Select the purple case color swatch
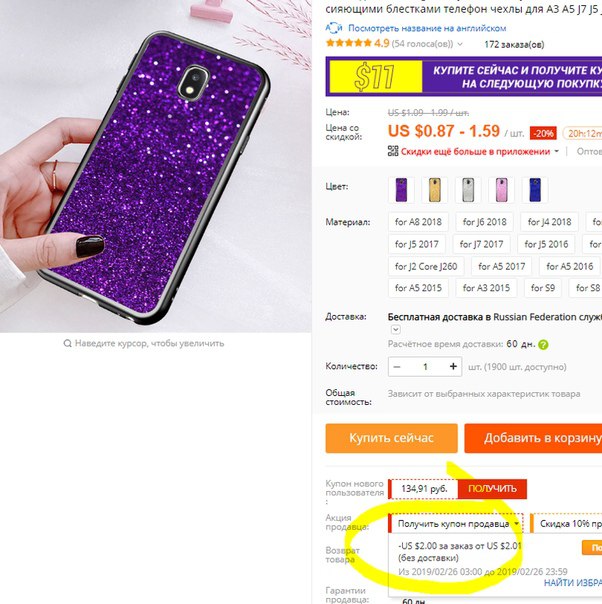Image resolution: width=602 pixels, height=604 pixels. (401, 190)
